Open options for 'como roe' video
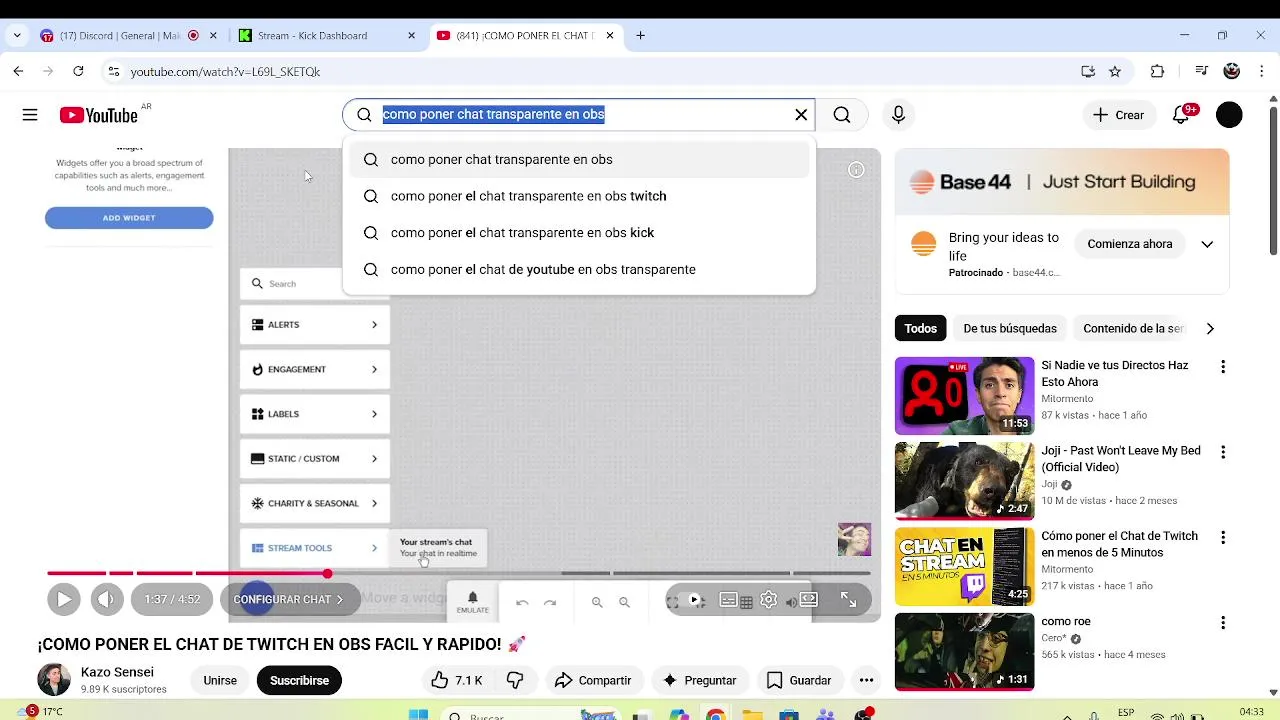The height and width of the screenshot is (720, 1280). click(1222, 623)
